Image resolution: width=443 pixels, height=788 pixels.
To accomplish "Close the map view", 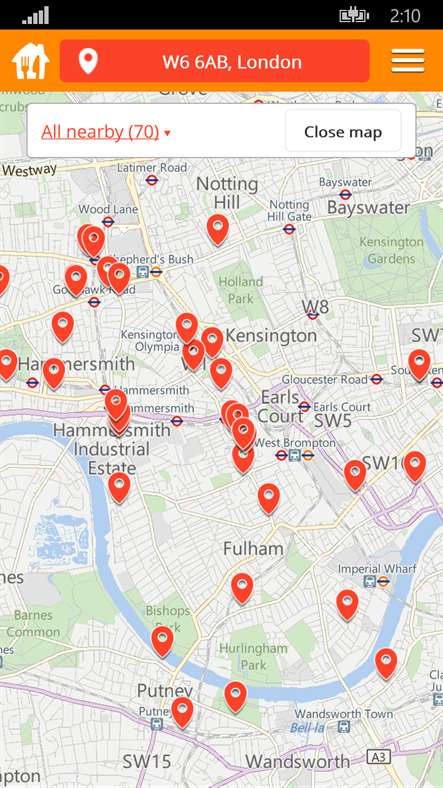I will [x=343, y=132].
